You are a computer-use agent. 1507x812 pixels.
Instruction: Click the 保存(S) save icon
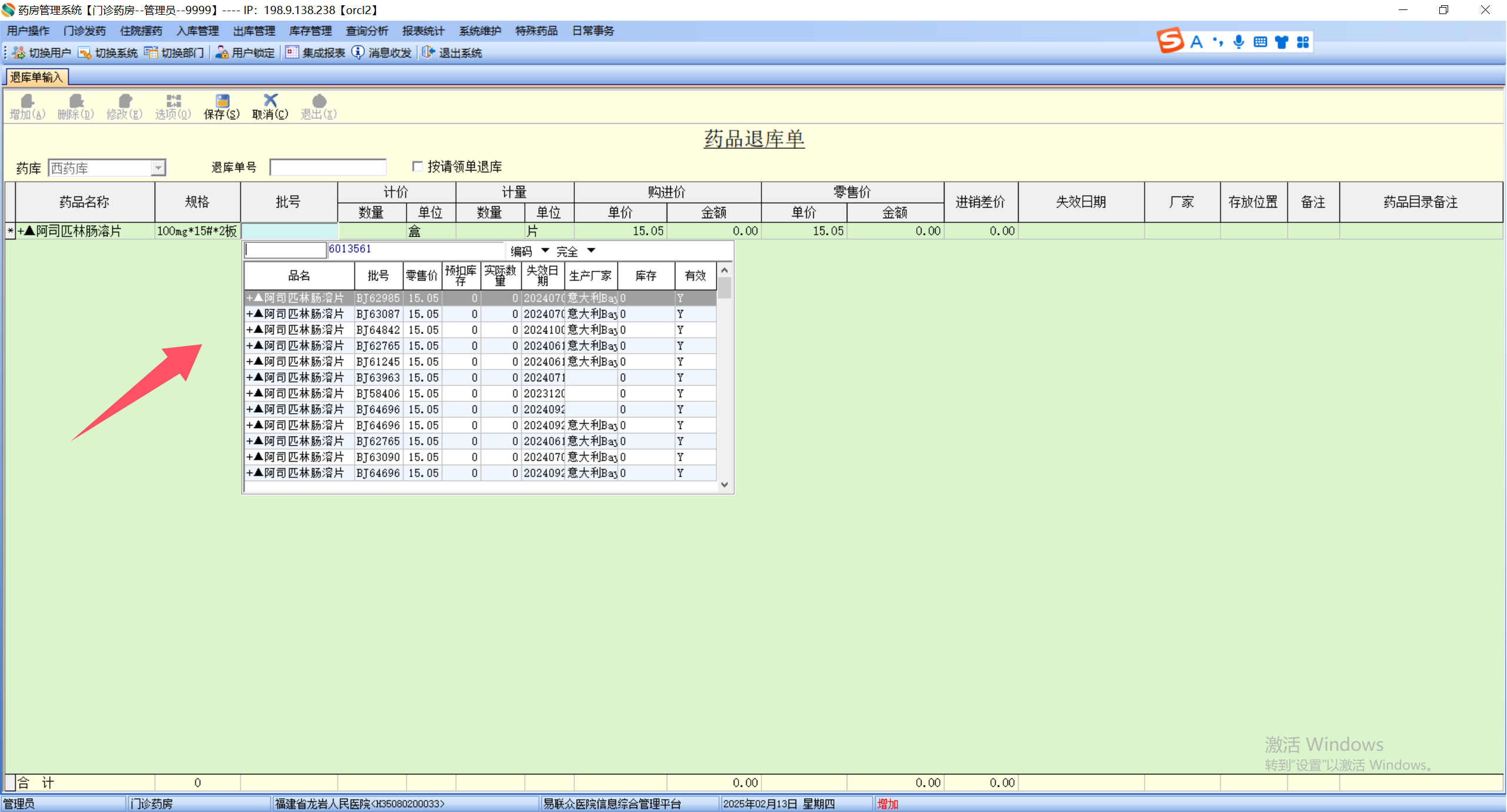222,102
